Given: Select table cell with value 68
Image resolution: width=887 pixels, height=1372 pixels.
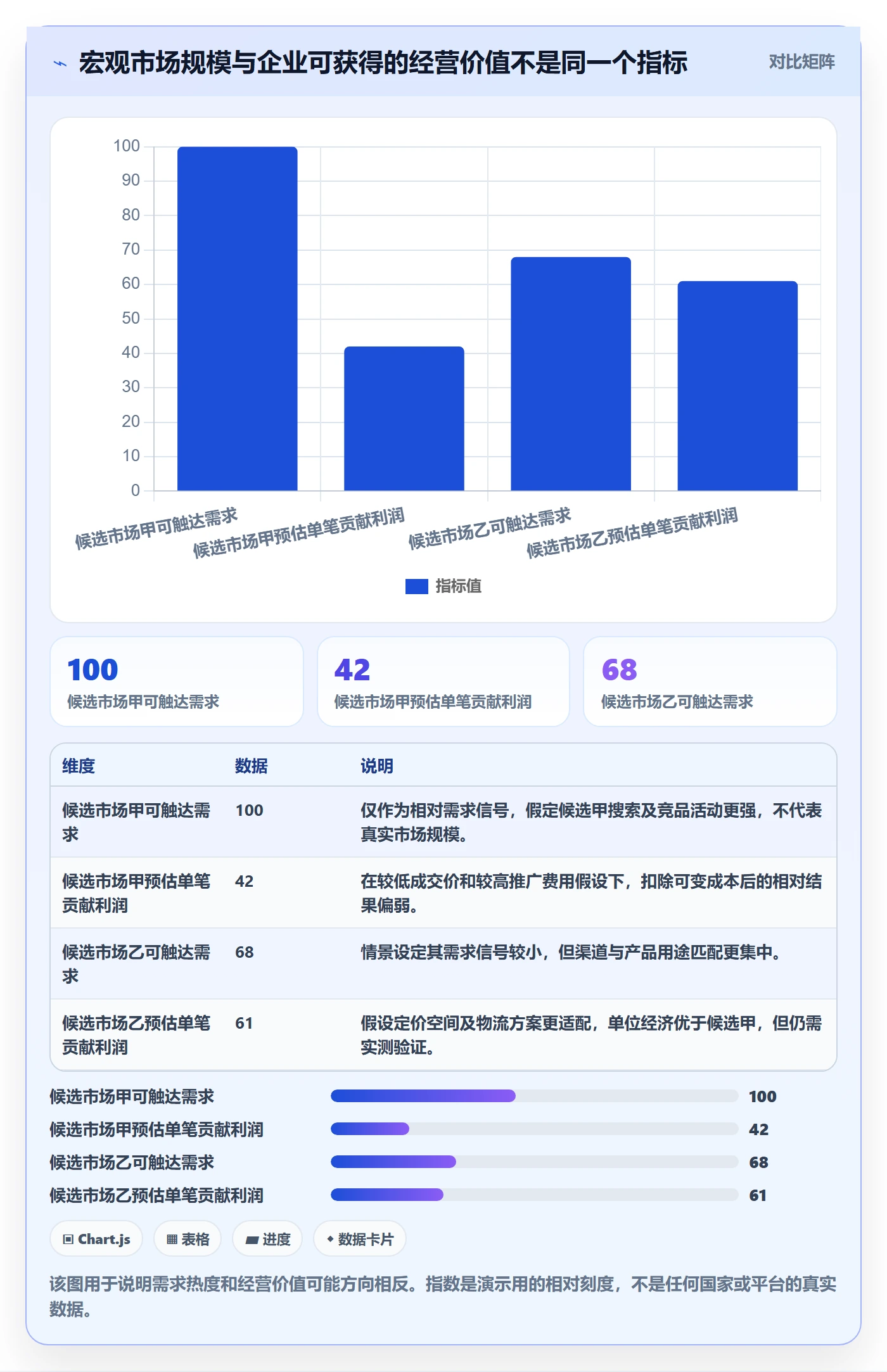Looking at the screenshot, I should (245, 952).
